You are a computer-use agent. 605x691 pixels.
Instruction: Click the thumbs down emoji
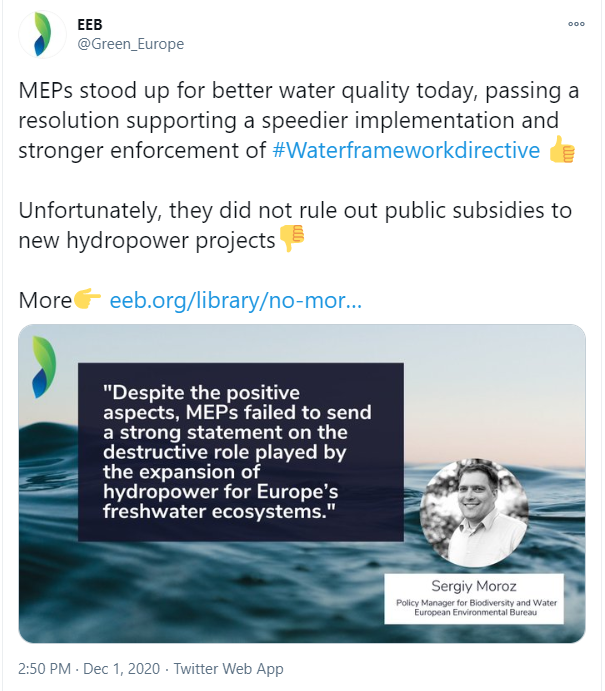(292, 241)
